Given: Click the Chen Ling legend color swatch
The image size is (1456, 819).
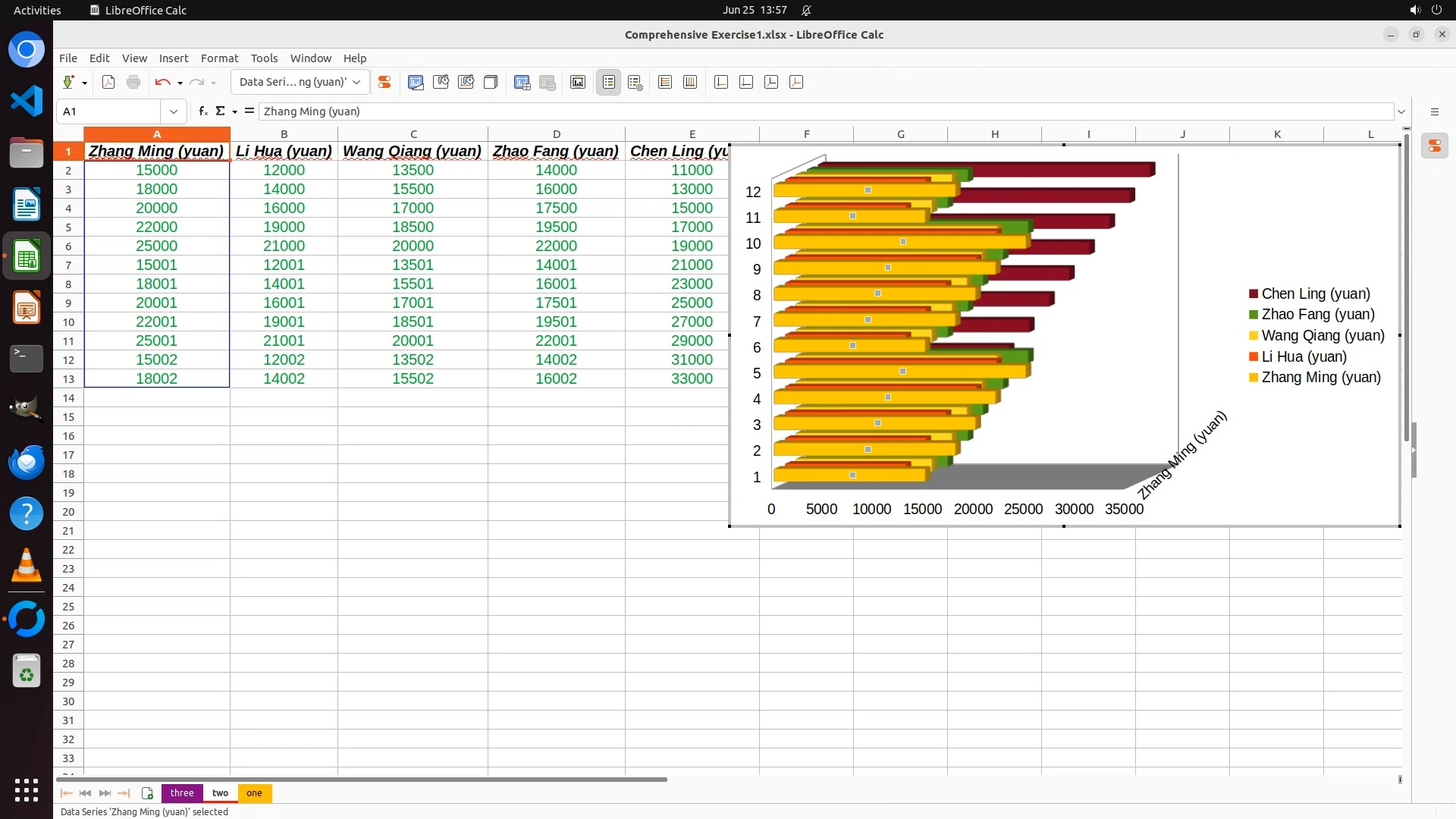Looking at the screenshot, I should click(x=1254, y=294).
